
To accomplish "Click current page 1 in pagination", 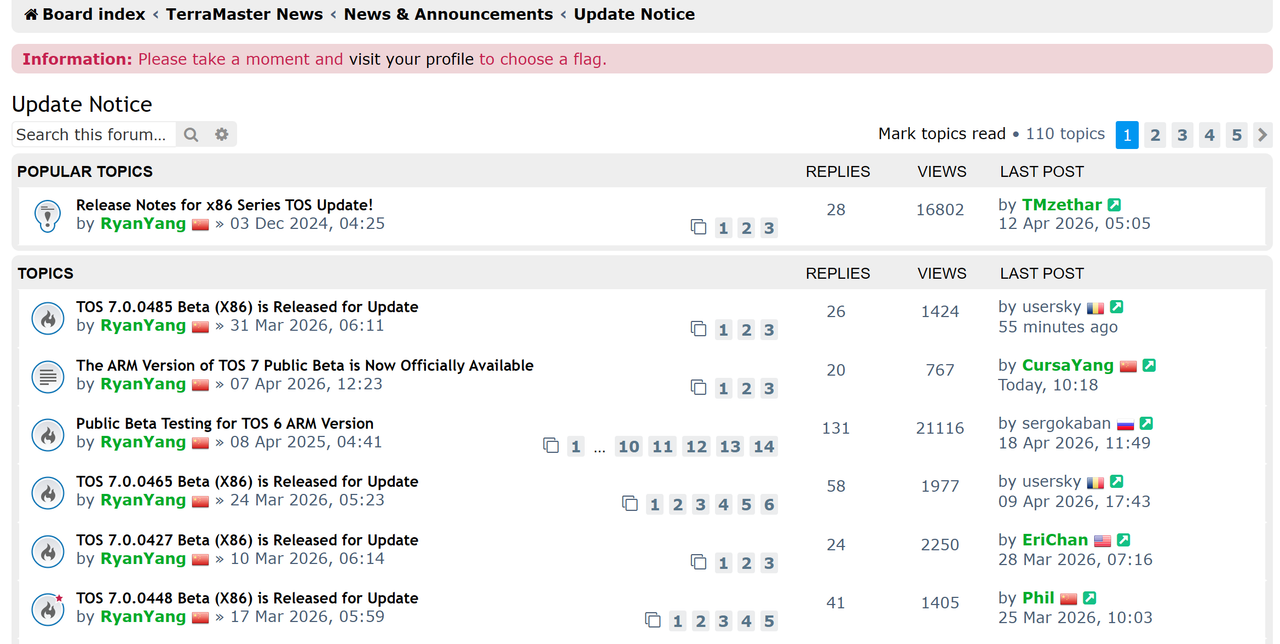I will (x=1127, y=134).
